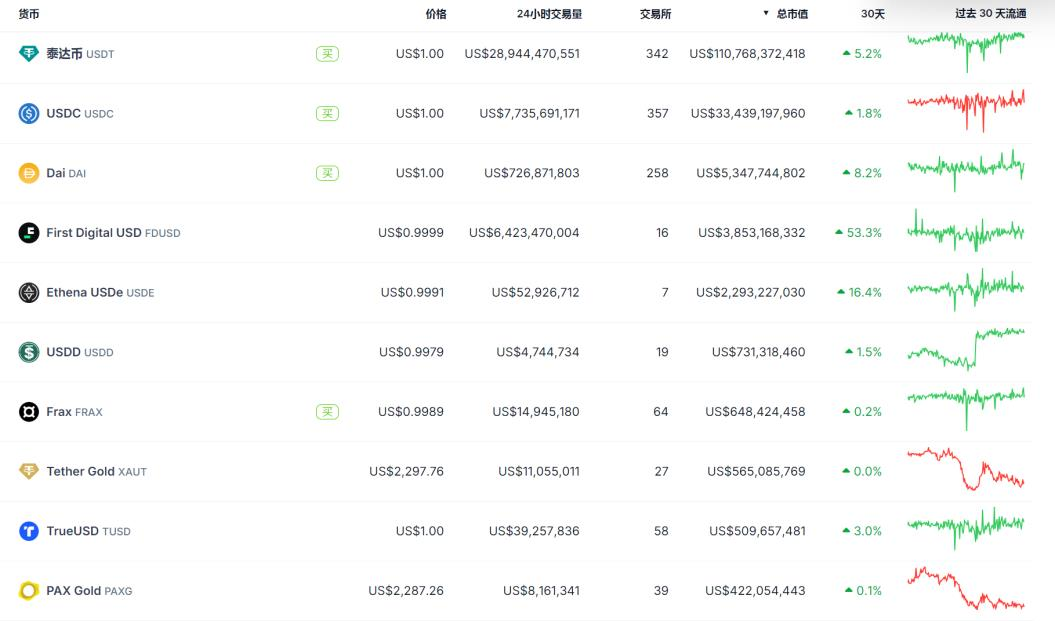Click the USDD coin icon
The height and width of the screenshot is (621, 1055).
29,352
